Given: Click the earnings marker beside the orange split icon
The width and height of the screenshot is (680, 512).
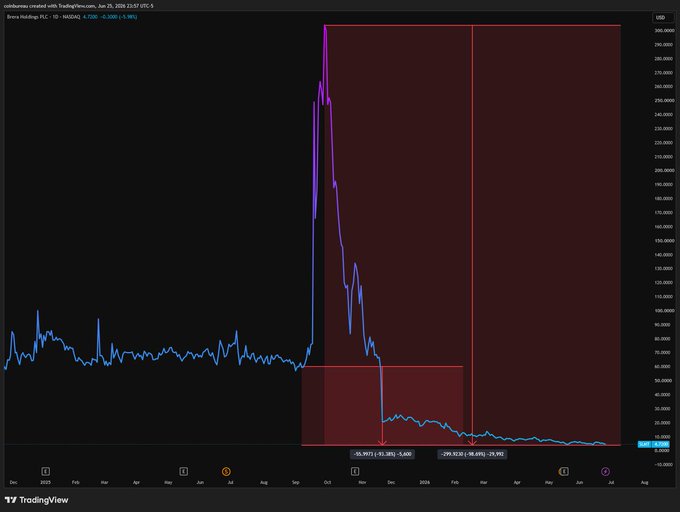Looking at the screenshot, I should (x=183, y=471).
